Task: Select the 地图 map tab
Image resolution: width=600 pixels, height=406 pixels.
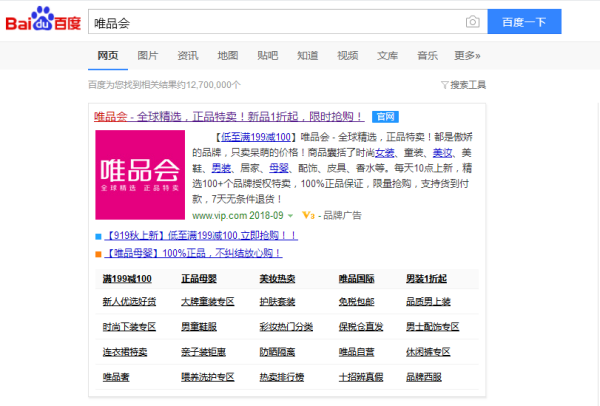Action: (x=227, y=55)
